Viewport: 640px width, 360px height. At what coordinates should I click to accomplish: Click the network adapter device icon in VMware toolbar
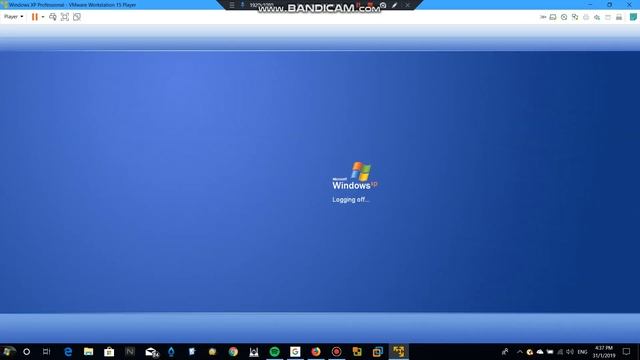click(575, 17)
